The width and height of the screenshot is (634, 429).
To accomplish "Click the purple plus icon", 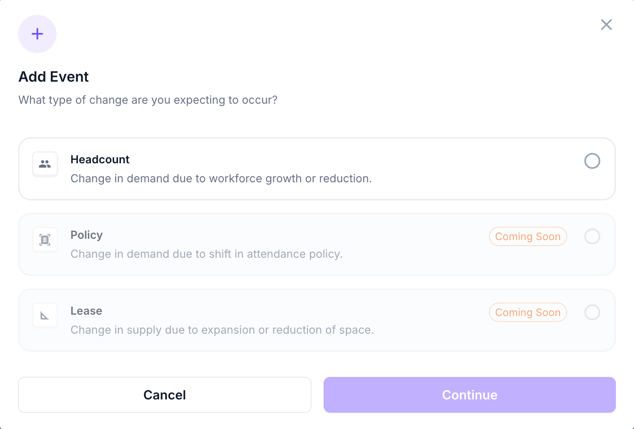I will [37, 34].
